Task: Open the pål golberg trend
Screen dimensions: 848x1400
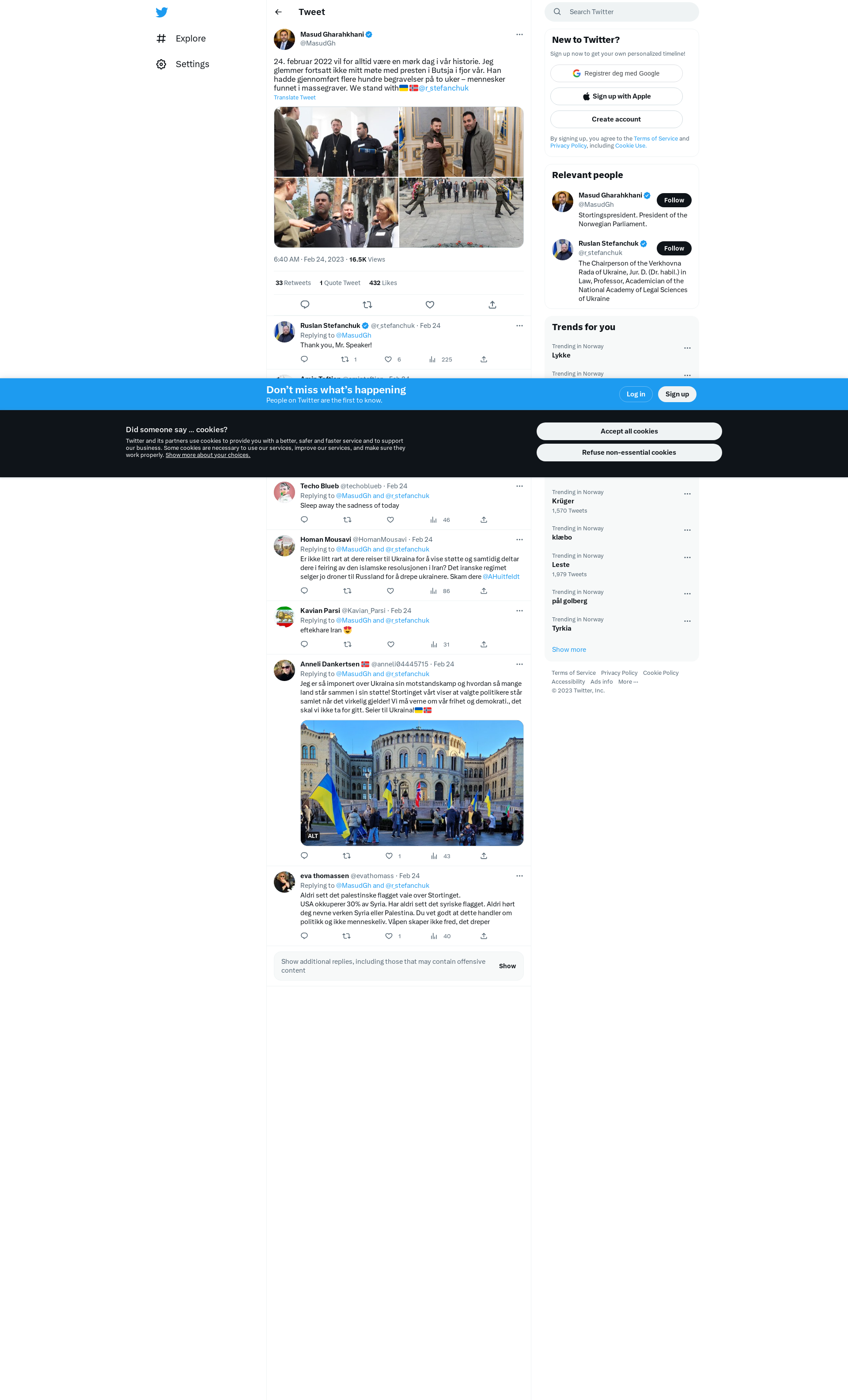Action: click(621, 597)
